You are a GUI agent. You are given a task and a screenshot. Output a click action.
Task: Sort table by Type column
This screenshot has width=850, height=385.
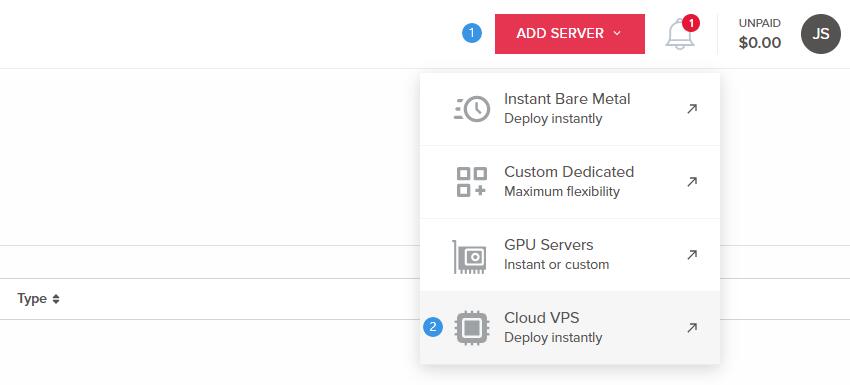coord(38,299)
